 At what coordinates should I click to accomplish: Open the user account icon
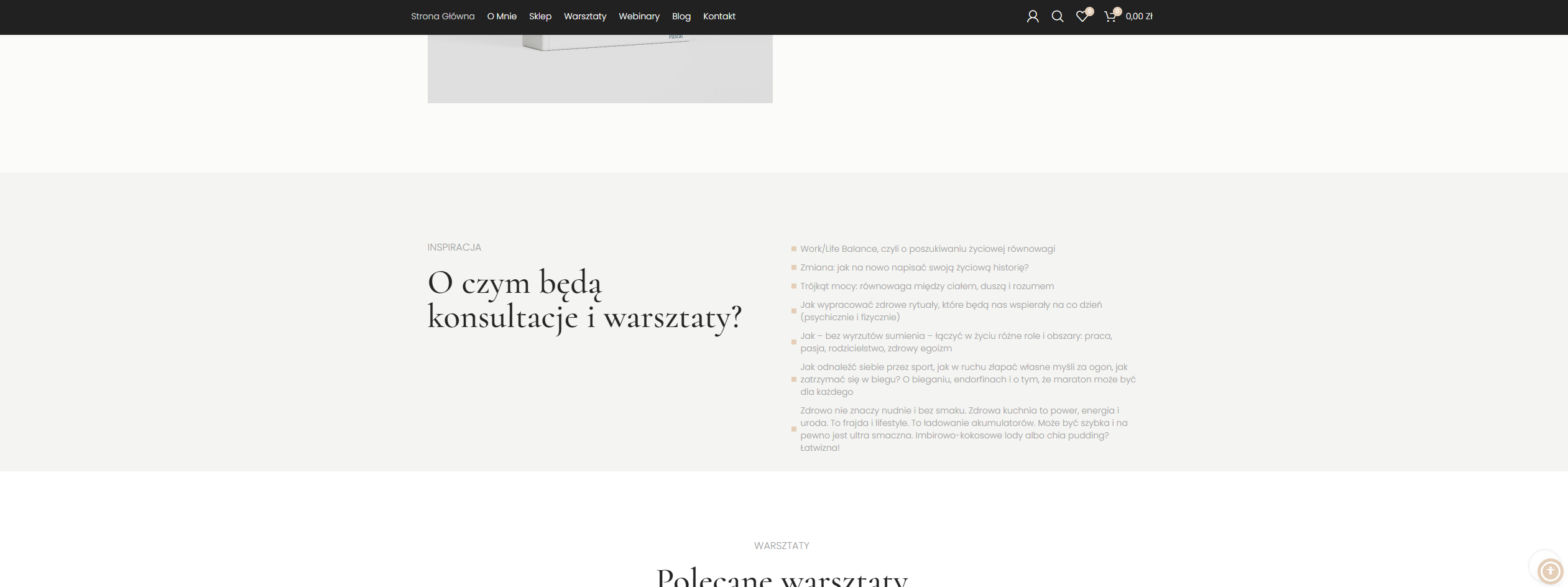tap(1032, 17)
